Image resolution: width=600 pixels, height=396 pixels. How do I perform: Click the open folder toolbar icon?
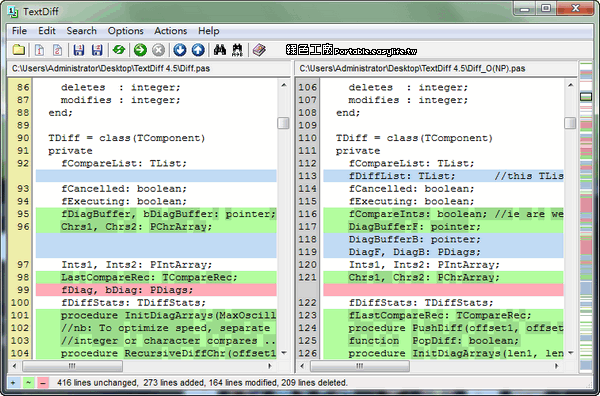coord(18,50)
